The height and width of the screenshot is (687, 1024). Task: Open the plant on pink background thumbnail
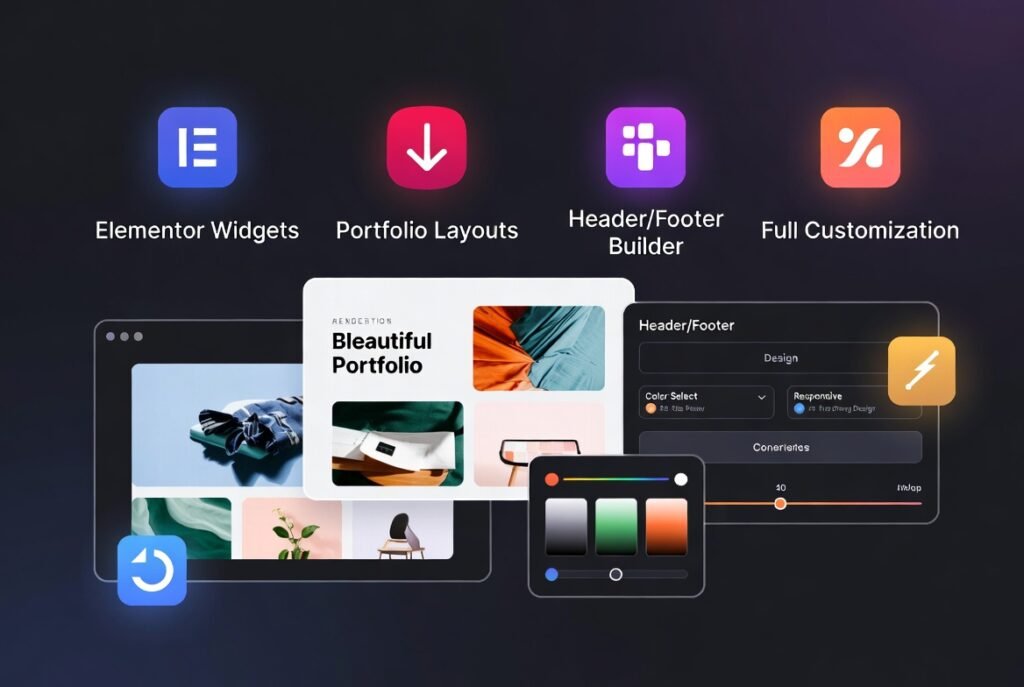pos(292,528)
